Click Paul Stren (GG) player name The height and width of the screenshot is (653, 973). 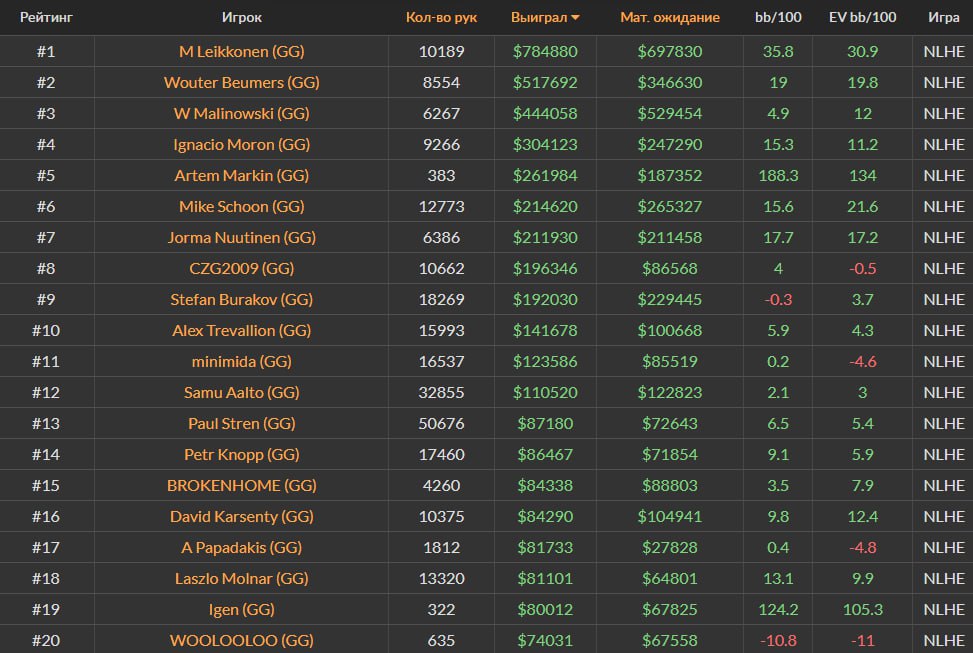click(240, 423)
